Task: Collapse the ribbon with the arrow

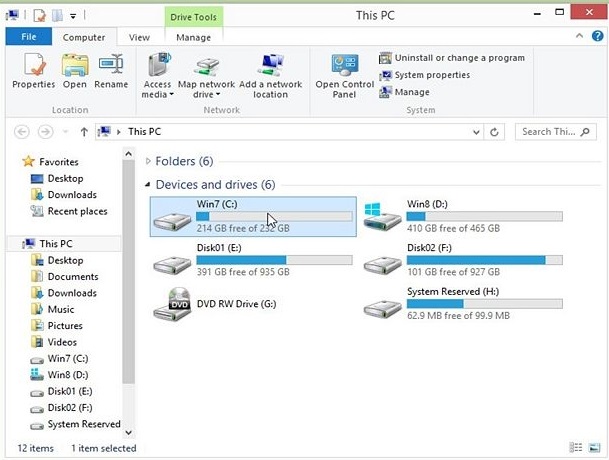Action: (x=579, y=36)
